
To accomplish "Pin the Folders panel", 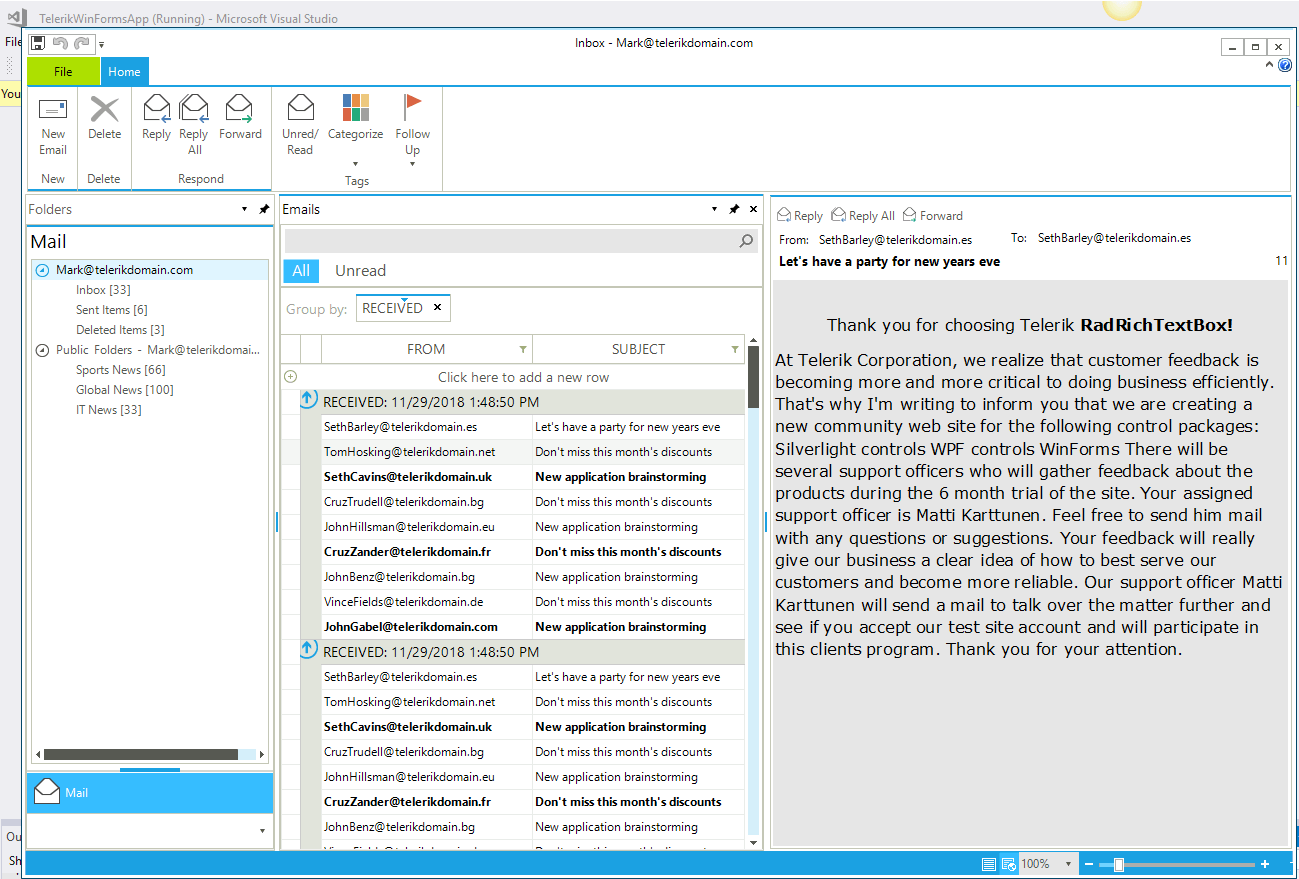I will pos(264,209).
